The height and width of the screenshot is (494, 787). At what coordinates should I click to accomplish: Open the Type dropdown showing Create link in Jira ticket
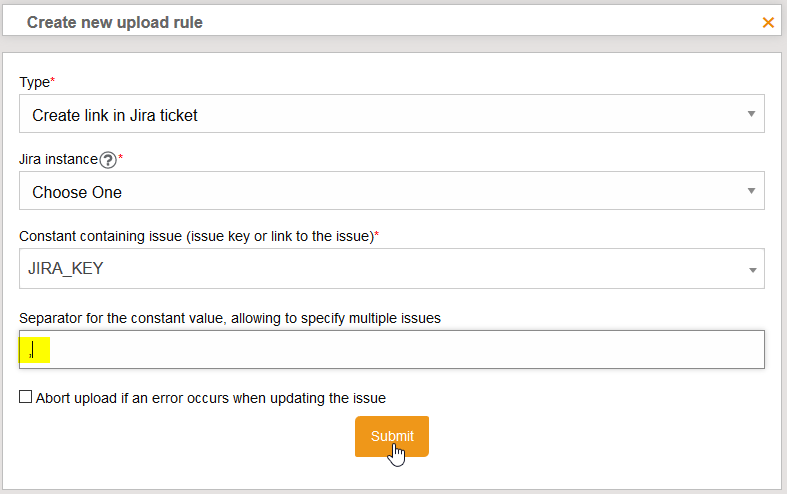pos(380,114)
